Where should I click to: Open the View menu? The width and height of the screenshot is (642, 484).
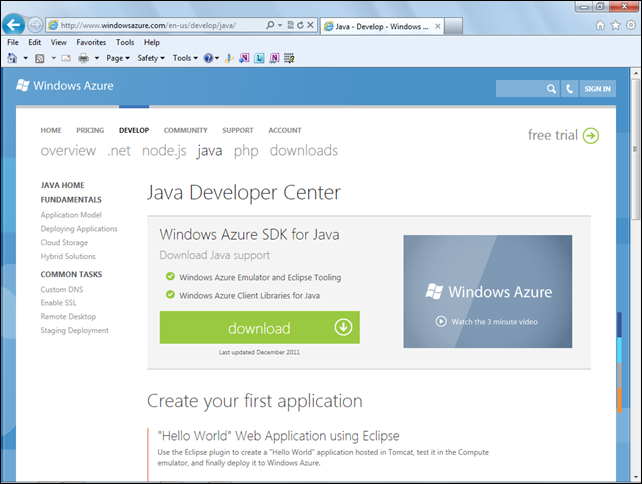[59, 42]
